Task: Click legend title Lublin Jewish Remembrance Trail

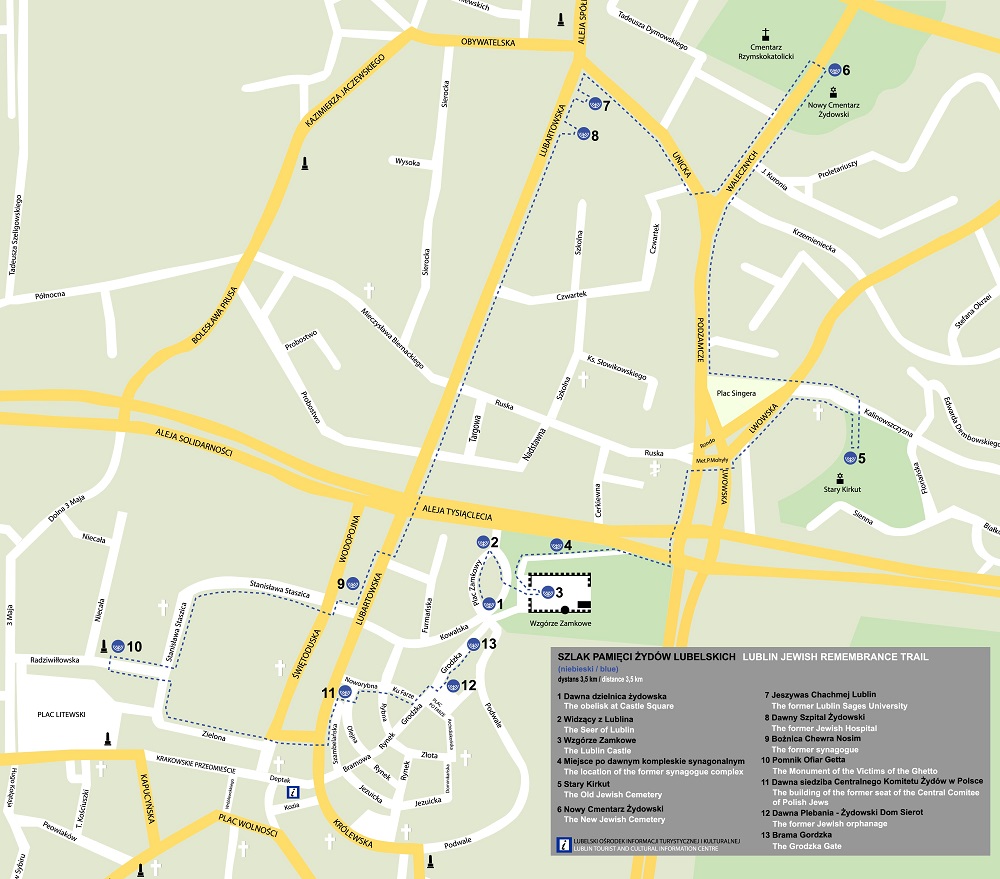Action: tap(835, 656)
